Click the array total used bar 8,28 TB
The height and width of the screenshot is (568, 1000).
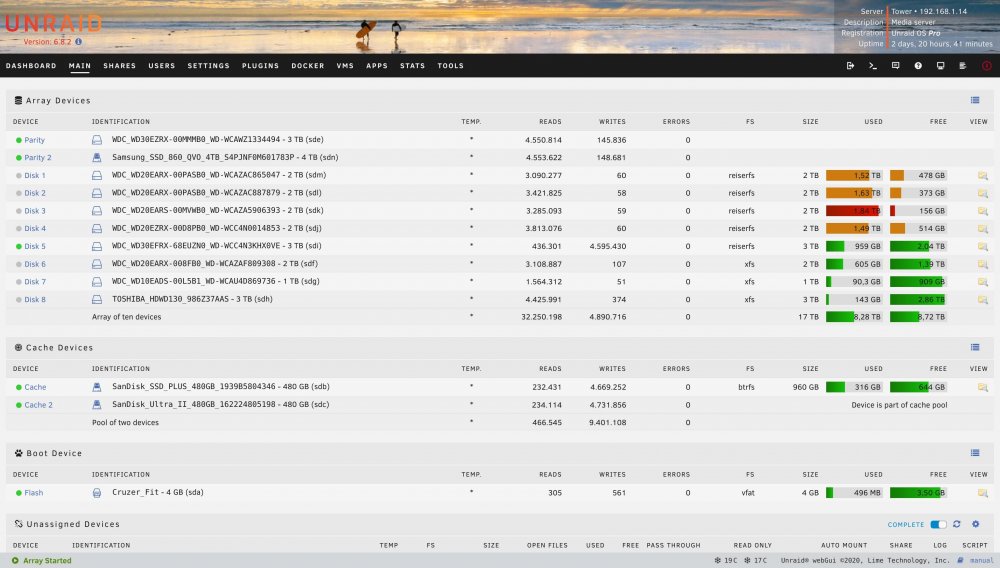(854, 317)
